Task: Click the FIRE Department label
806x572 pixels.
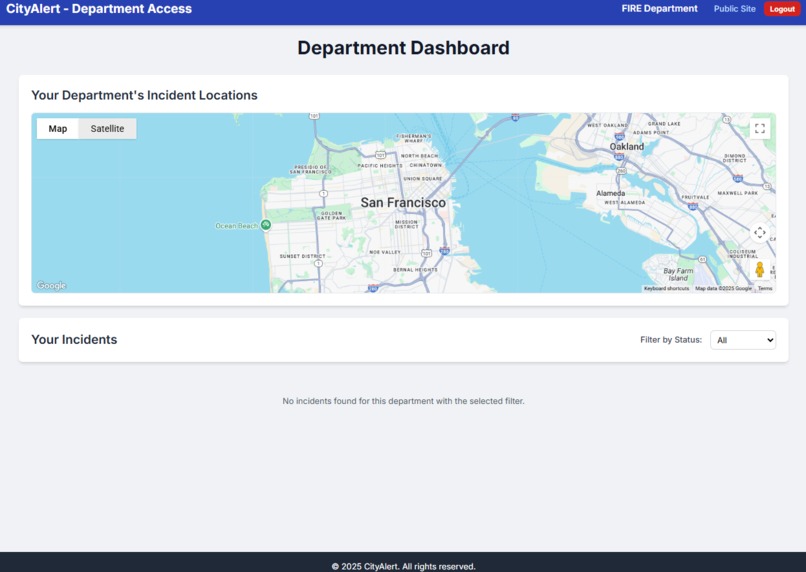Action: tap(660, 9)
